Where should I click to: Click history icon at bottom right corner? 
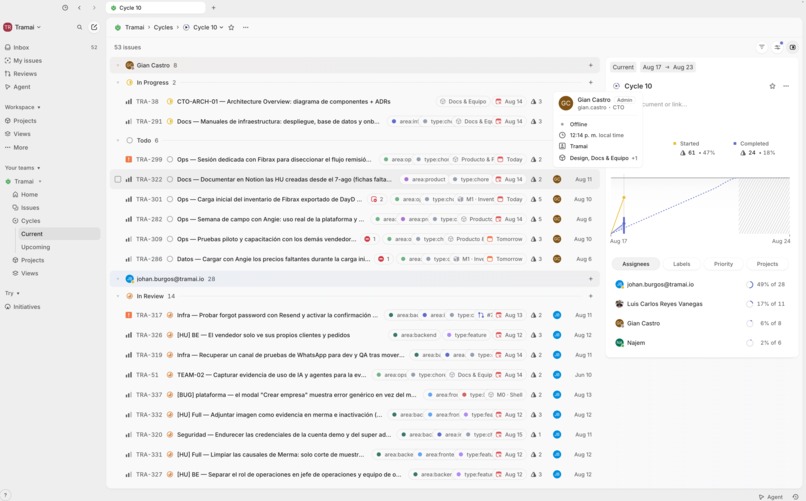point(795,497)
